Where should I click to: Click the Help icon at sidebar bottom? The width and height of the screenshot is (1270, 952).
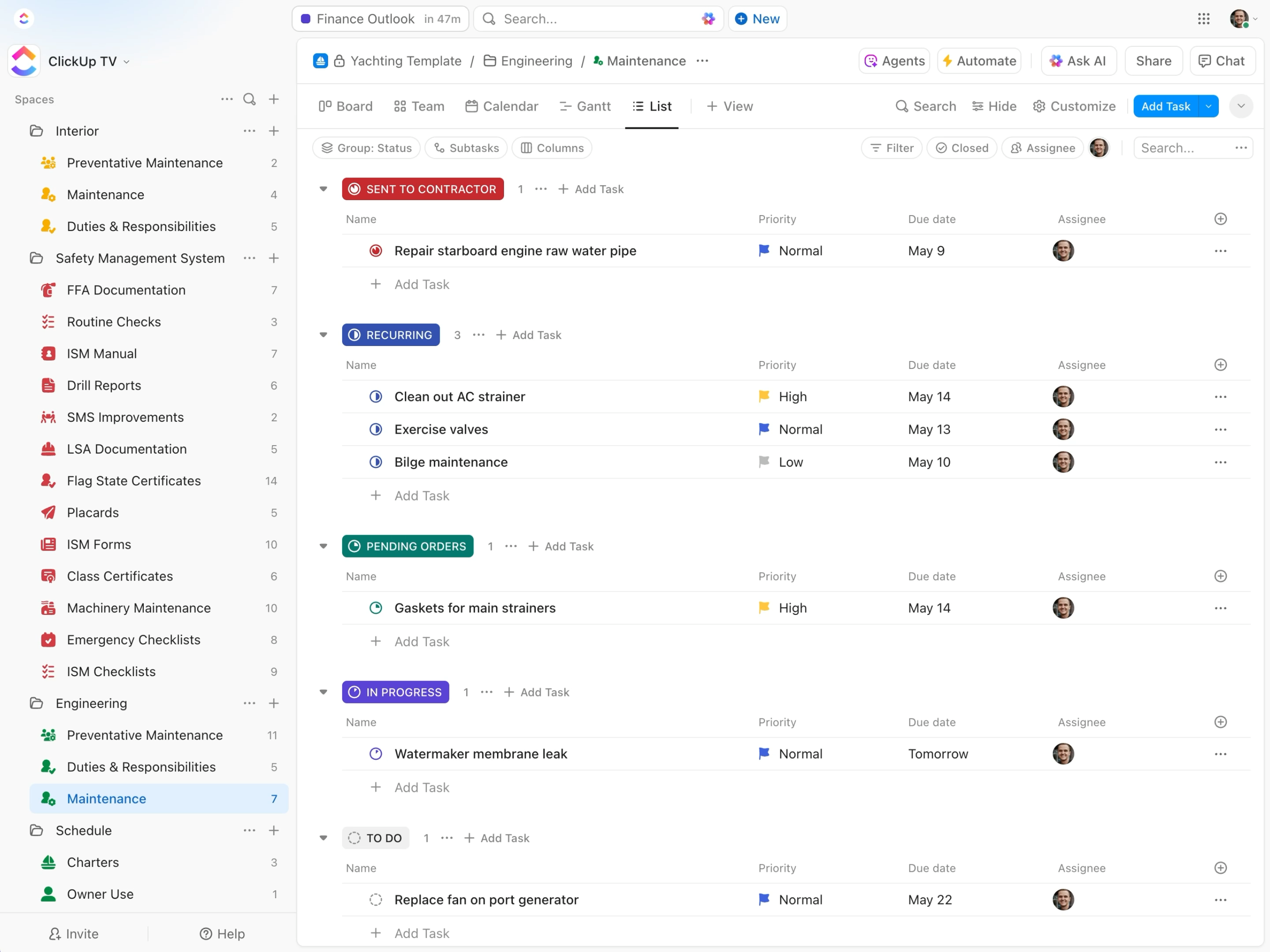[x=205, y=933]
